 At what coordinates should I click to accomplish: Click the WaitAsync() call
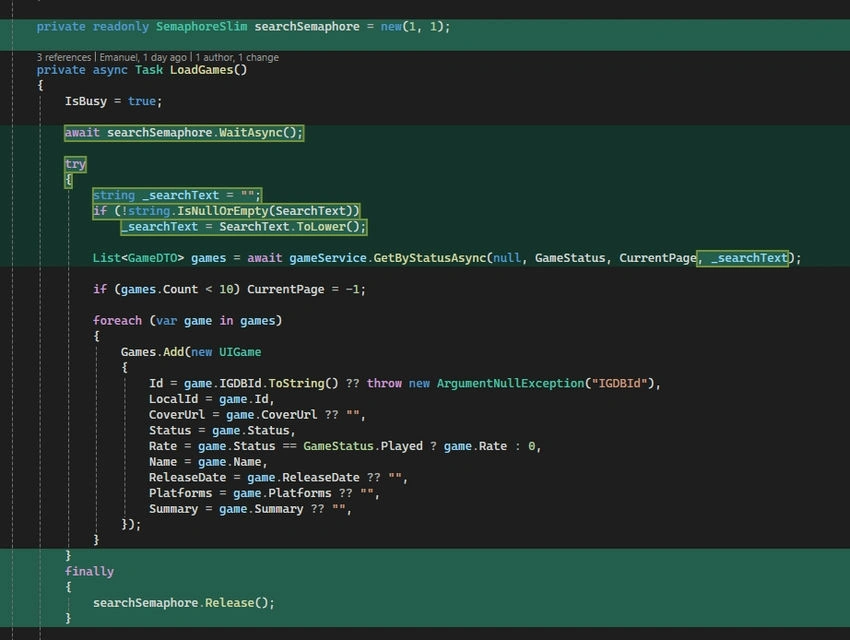tap(260, 133)
